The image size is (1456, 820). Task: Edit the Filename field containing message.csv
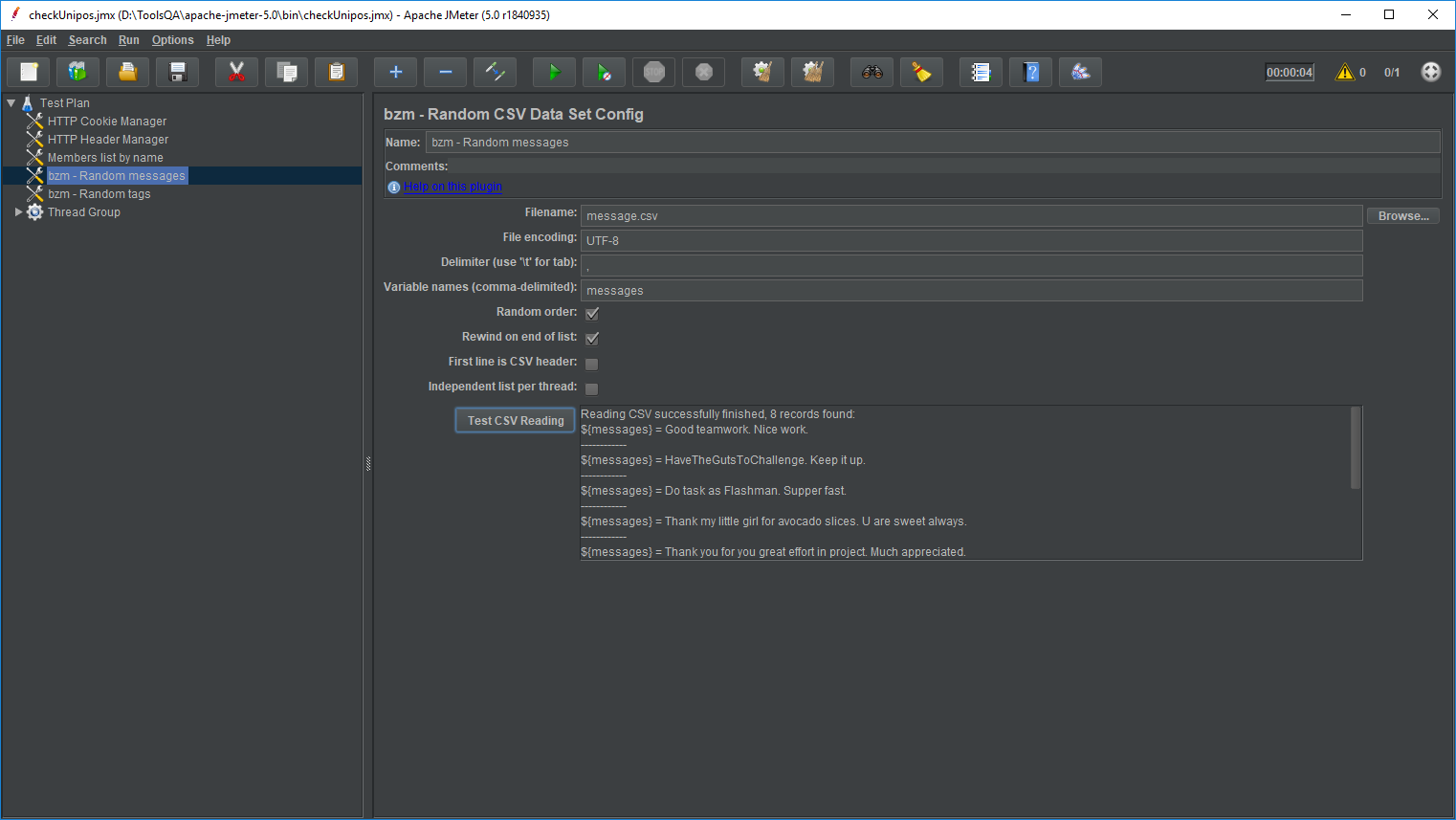coord(971,216)
